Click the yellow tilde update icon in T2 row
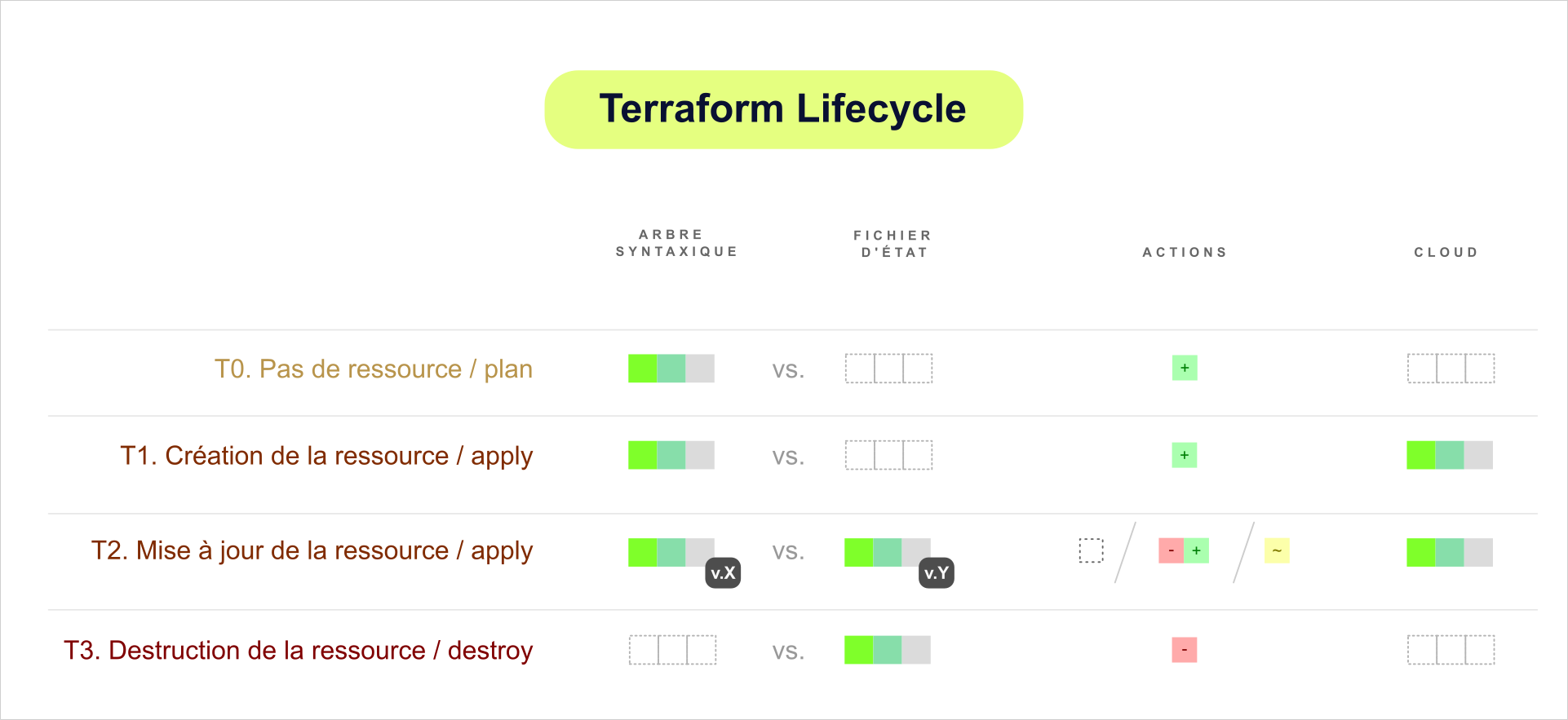1568x720 pixels. click(x=1277, y=551)
